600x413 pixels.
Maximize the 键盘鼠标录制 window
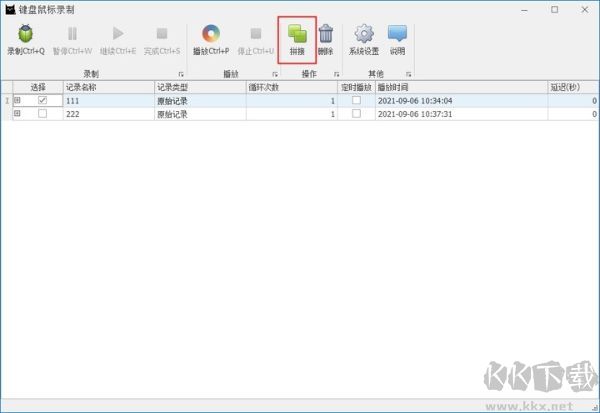pos(554,10)
